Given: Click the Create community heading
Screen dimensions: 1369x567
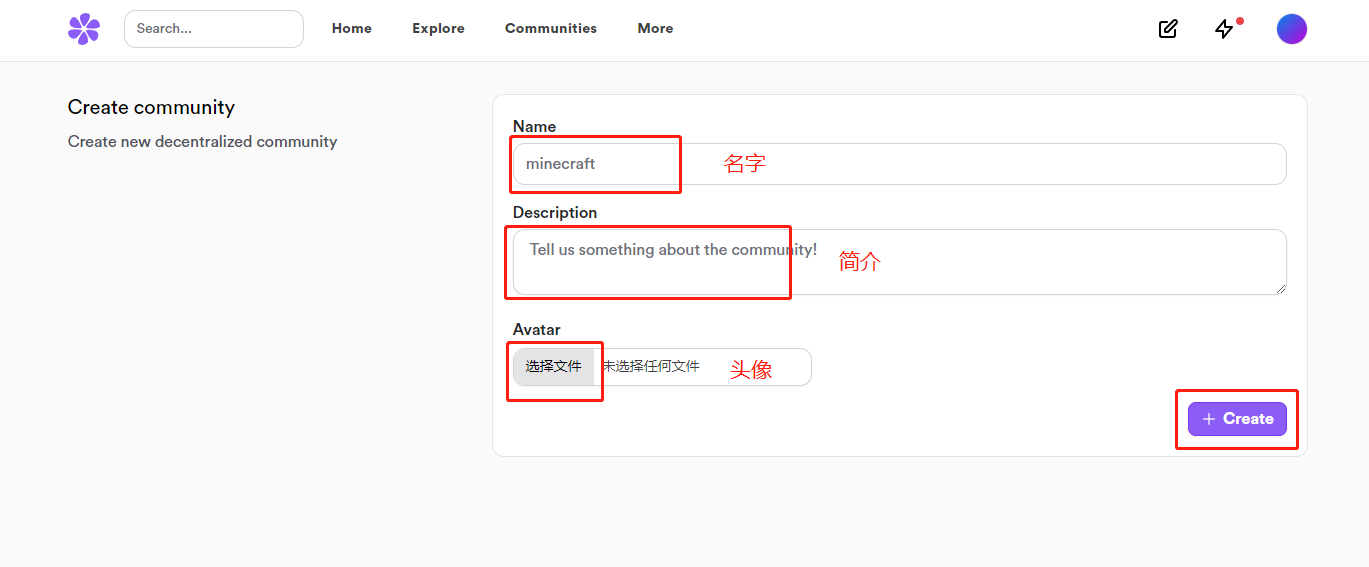Looking at the screenshot, I should click(x=151, y=107).
